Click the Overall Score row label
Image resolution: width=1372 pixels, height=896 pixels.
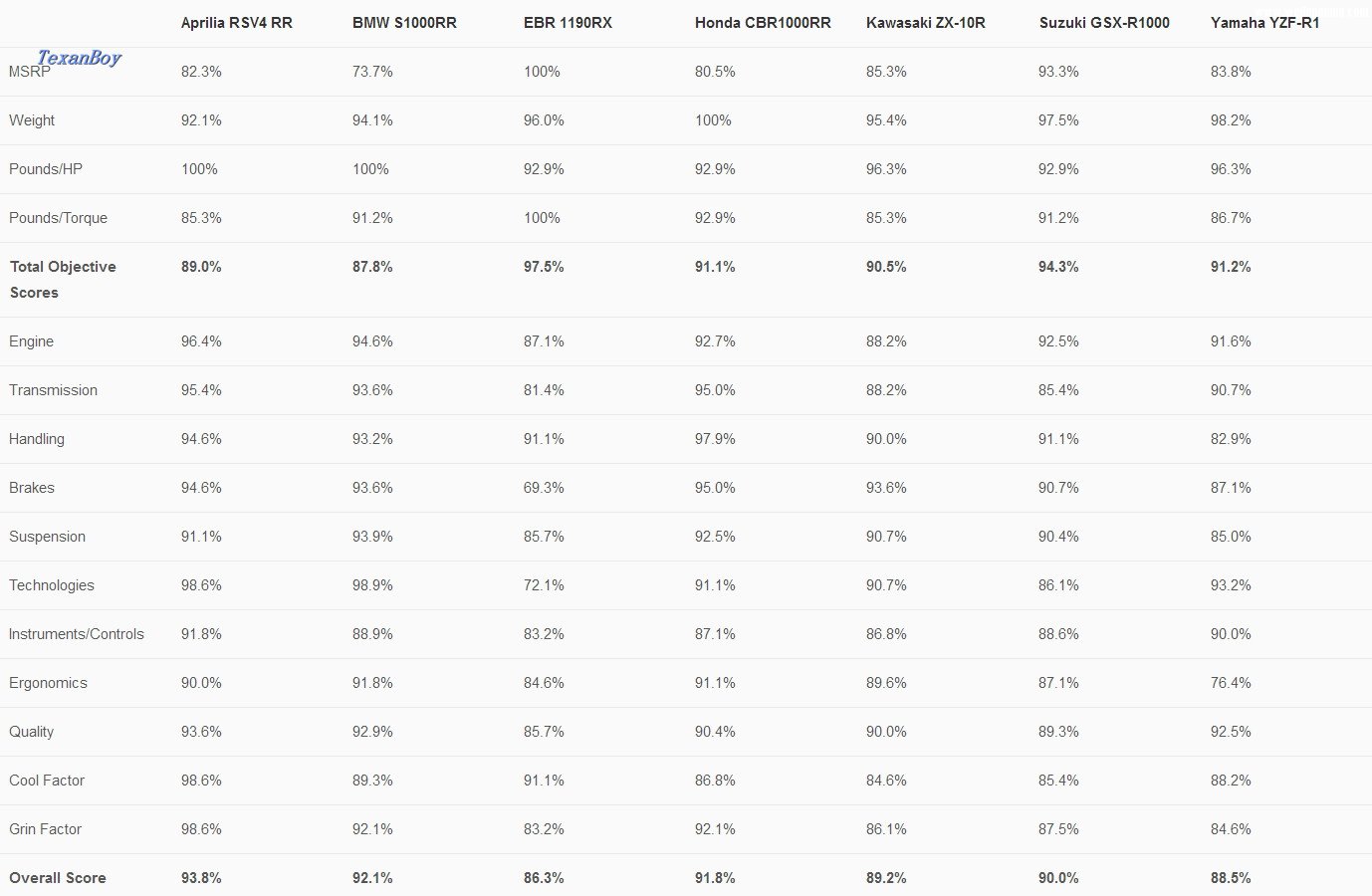tap(57, 878)
